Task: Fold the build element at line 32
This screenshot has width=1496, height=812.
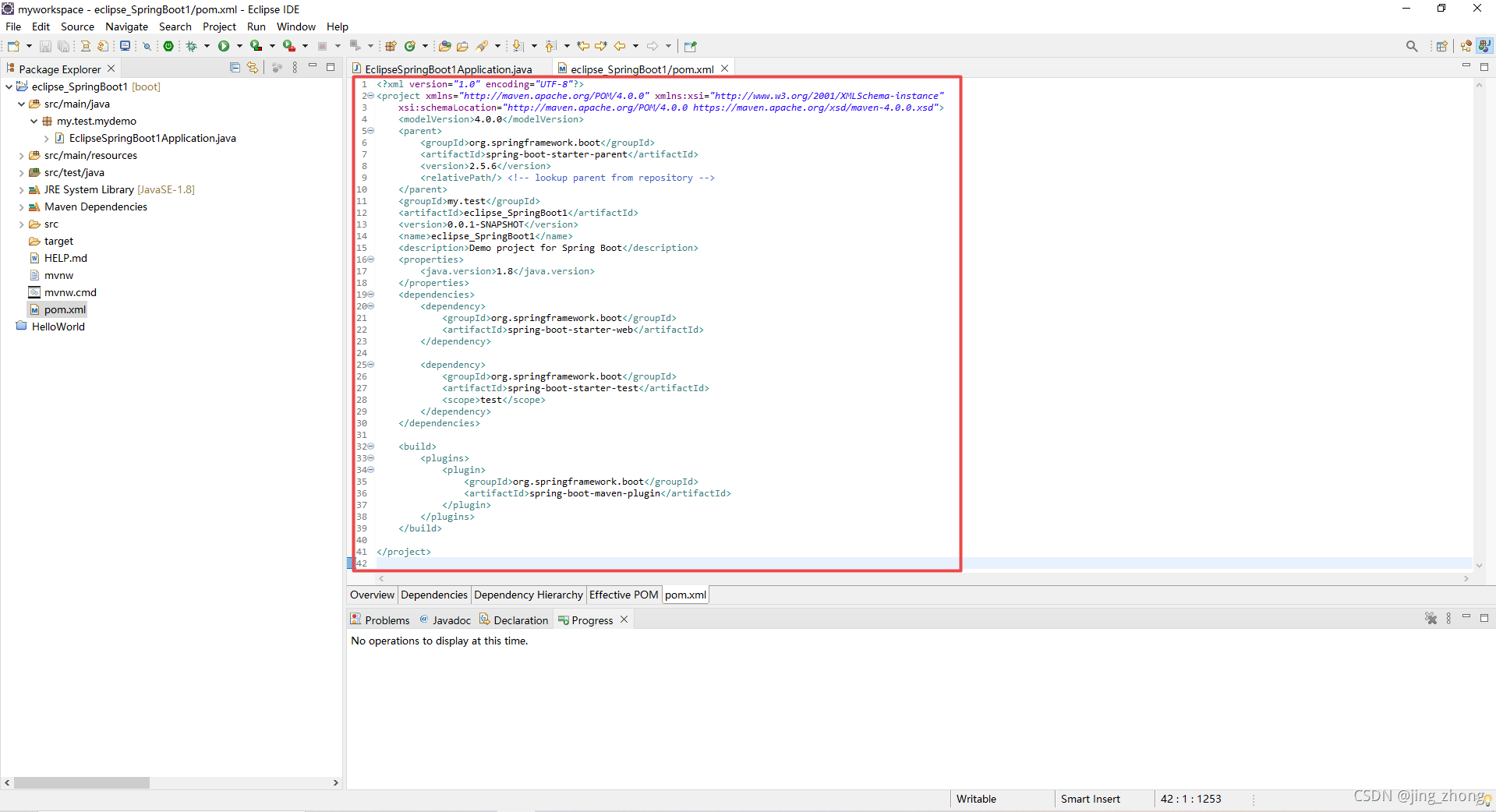Action: [x=371, y=447]
